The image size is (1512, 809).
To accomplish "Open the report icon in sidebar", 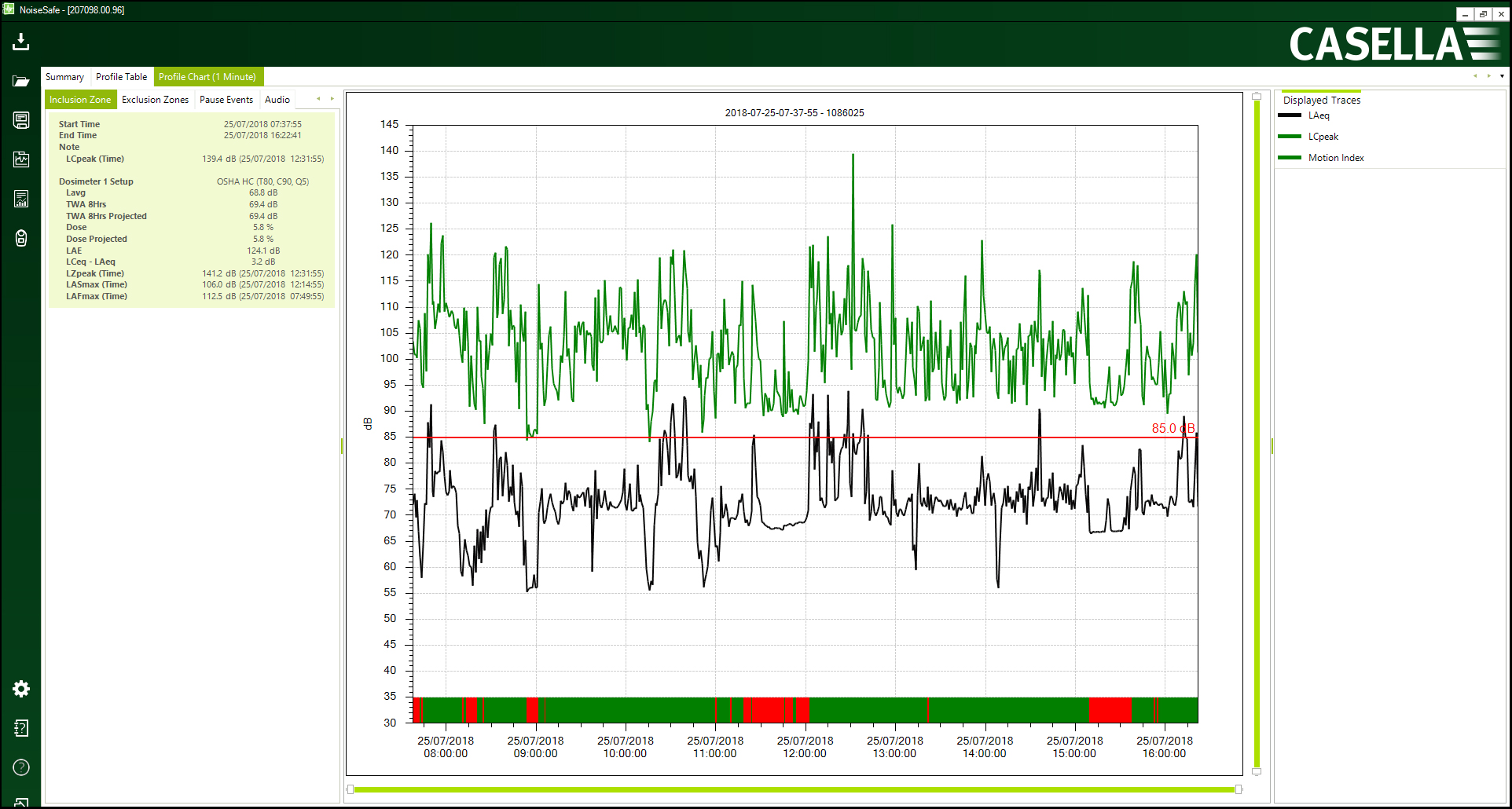I will pyautogui.click(x=21, y=199).
